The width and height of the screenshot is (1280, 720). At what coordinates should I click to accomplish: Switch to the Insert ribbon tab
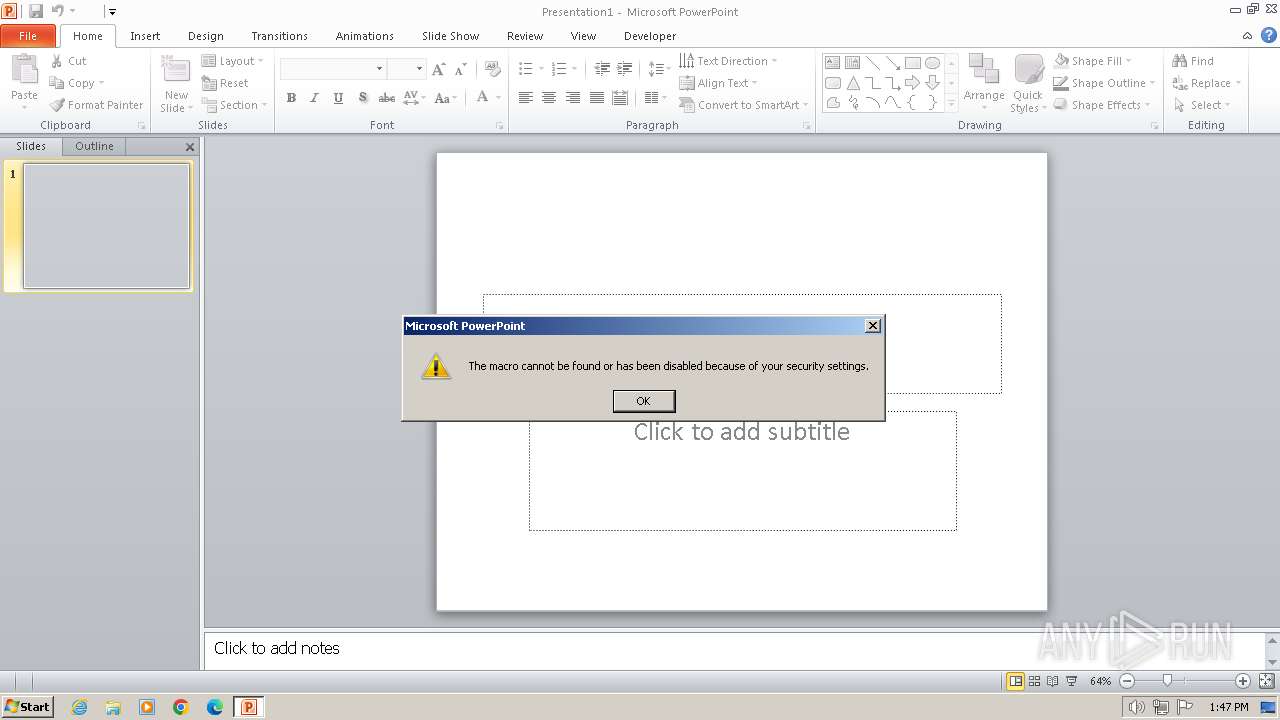point(145,36)
